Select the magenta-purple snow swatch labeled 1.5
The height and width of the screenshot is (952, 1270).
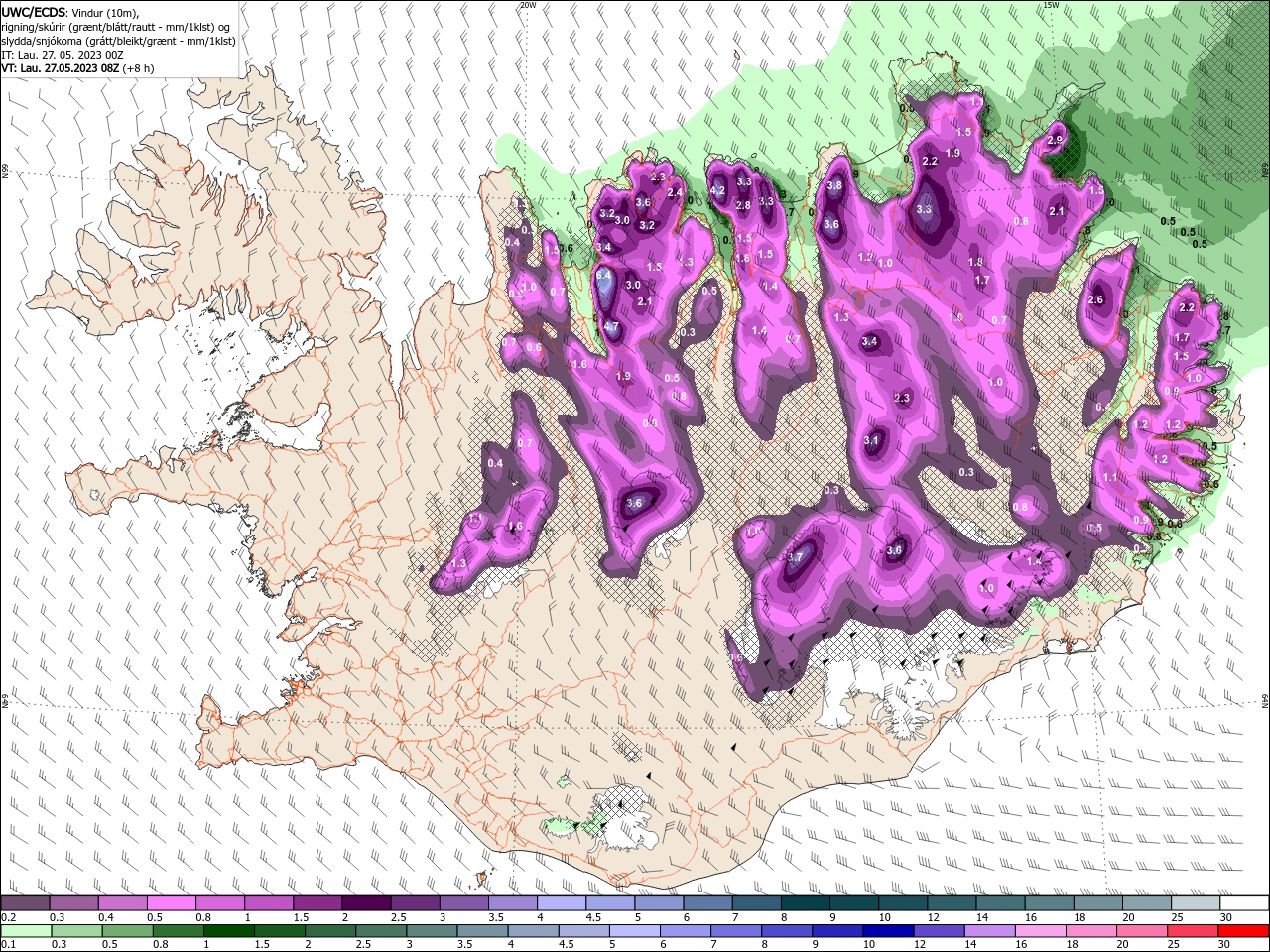click(317, 903)
